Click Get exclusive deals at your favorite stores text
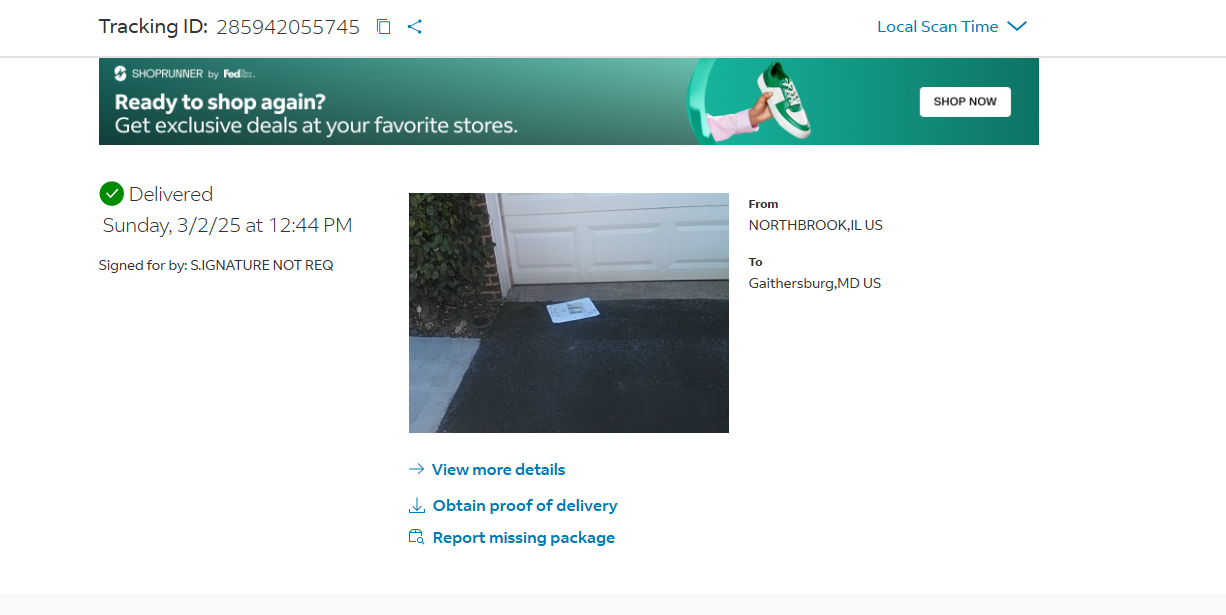 click(x=316, y=126)
